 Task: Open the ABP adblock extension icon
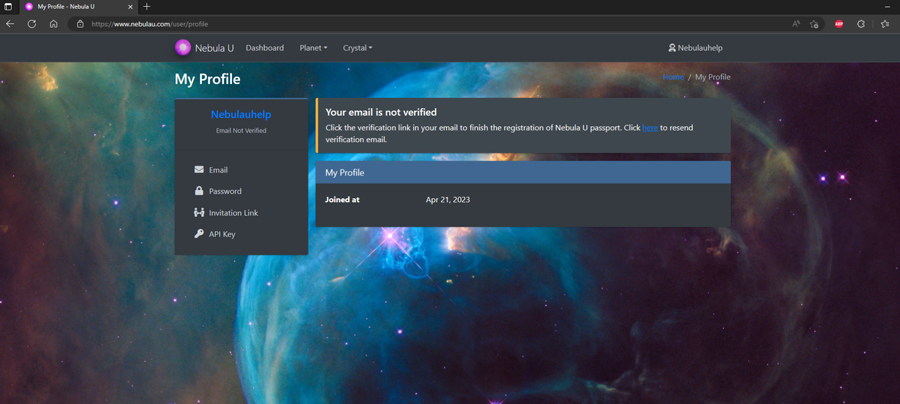[839, 24]
